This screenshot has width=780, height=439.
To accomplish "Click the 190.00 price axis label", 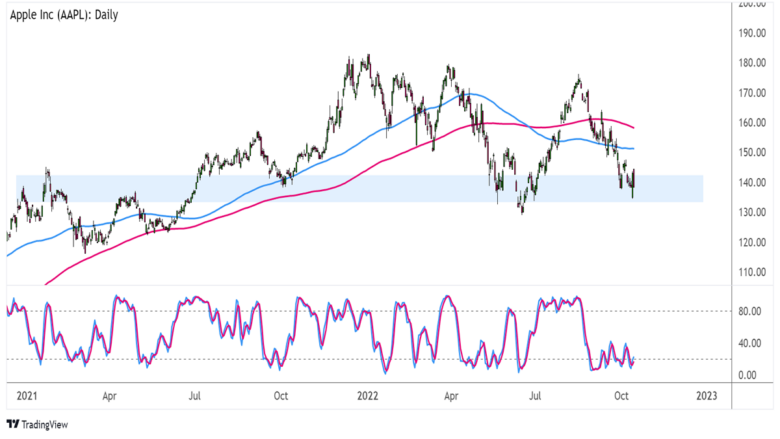I will point(752,33).
